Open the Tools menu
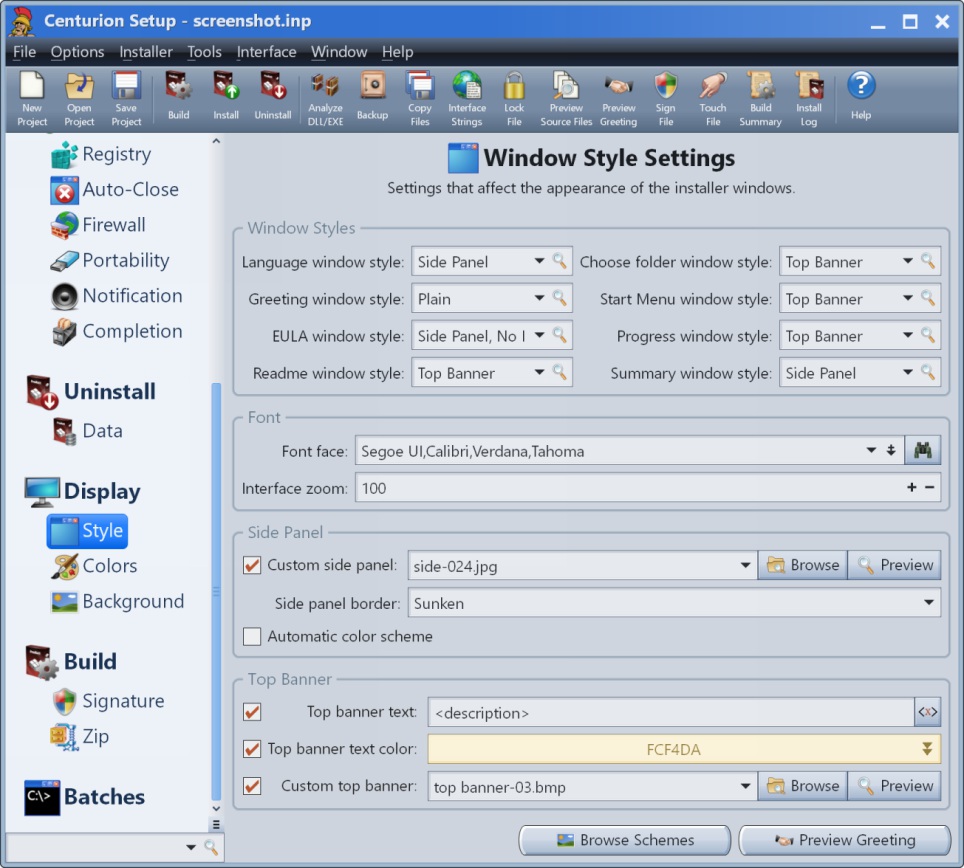The height and width of the screenshot is (868, 964). point(204,52)
